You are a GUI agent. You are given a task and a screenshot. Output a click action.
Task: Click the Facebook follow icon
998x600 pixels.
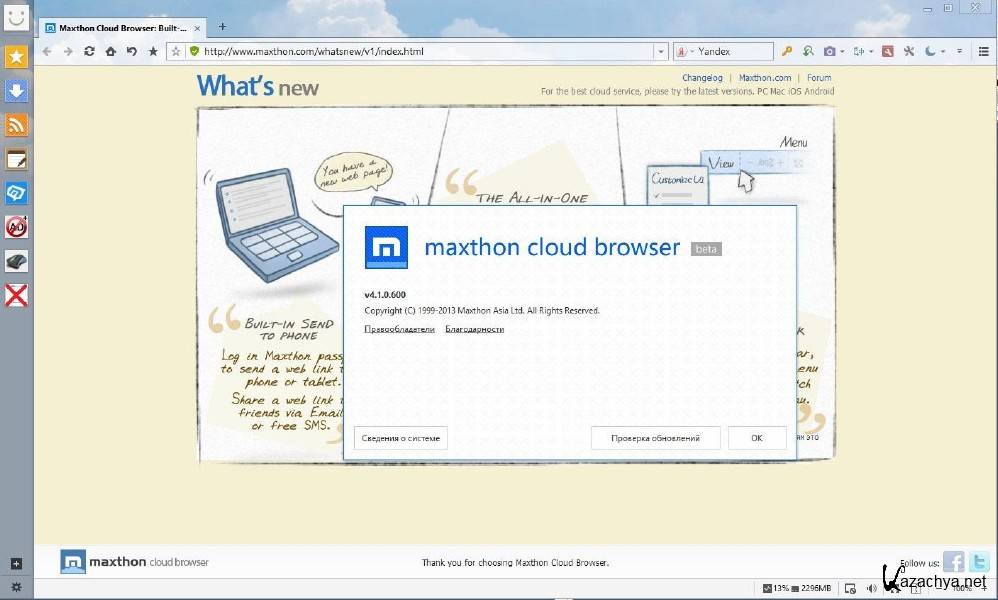click(954, 562)
